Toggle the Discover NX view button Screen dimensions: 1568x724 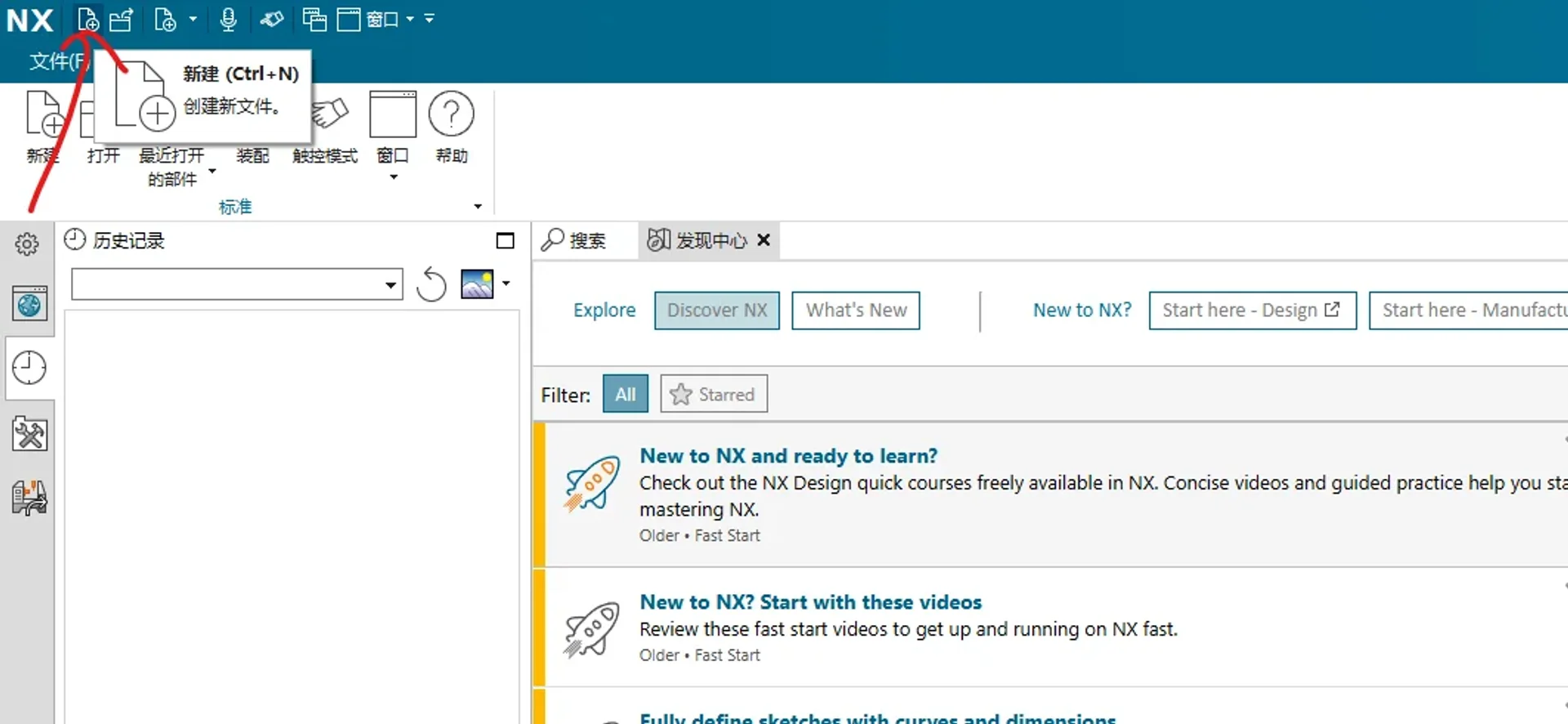pyautogui.click(x=716, y=311)
